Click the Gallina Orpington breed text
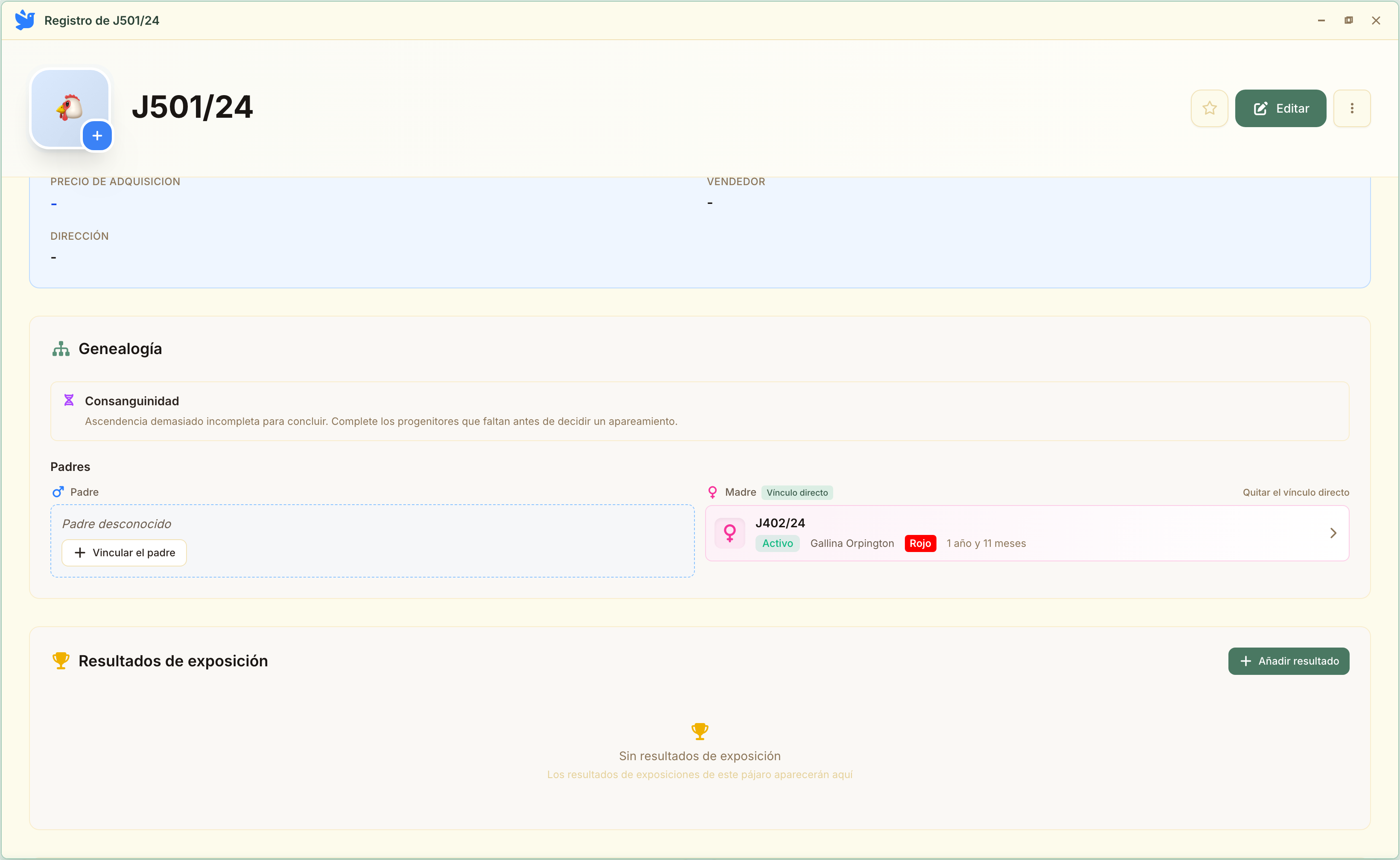This screenshot has height=860, width=1400. [852, 543]
